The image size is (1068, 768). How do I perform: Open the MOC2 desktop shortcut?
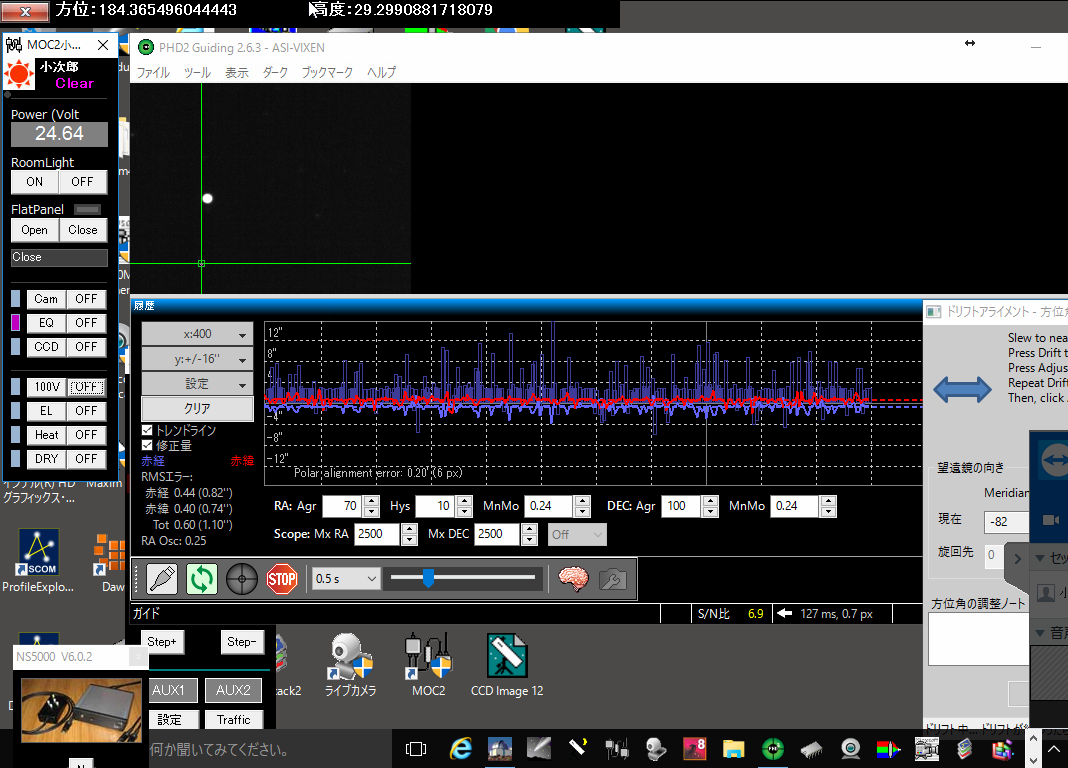[428, 665]
